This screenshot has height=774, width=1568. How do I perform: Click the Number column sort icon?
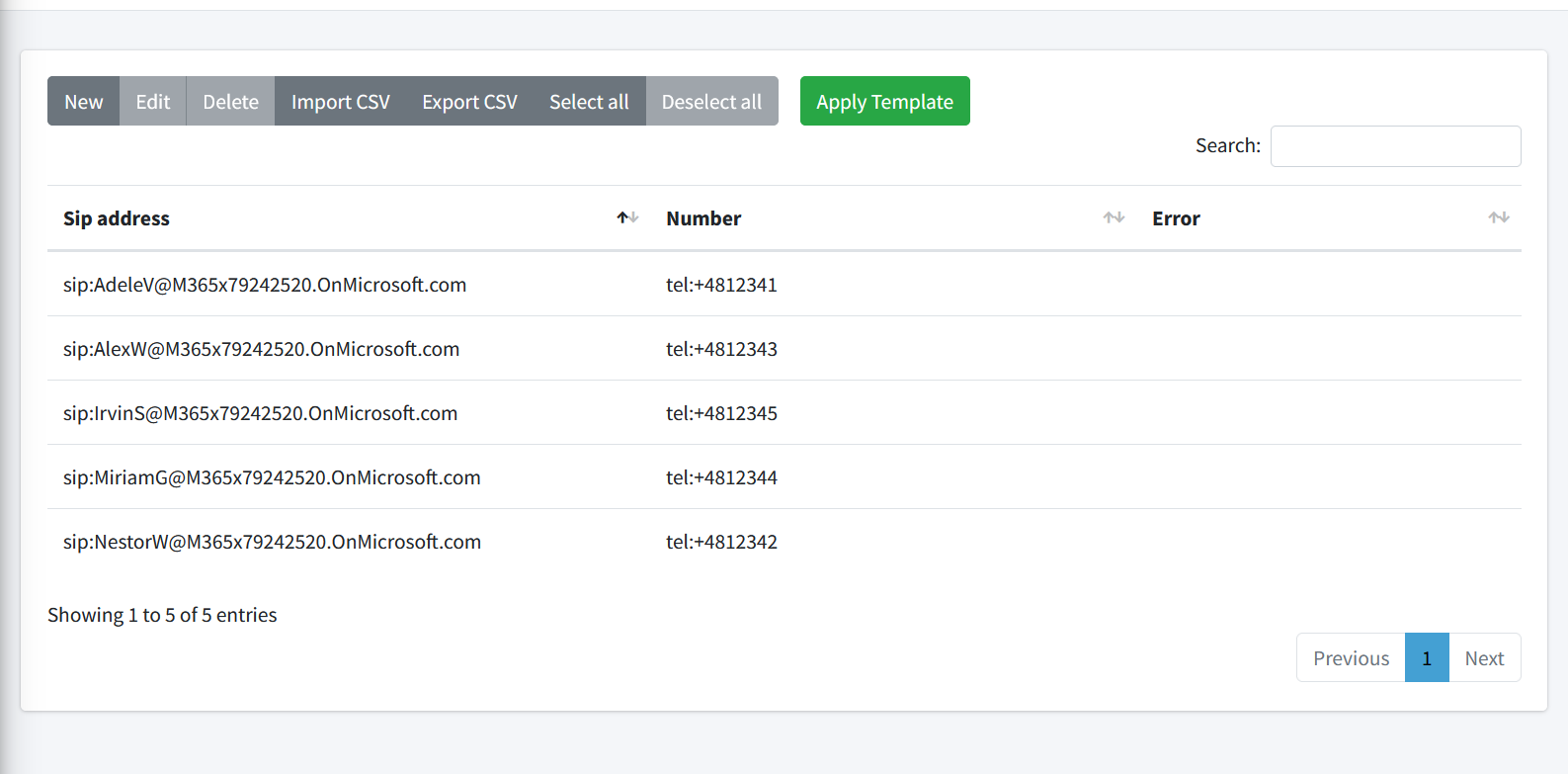point(1114,217)
